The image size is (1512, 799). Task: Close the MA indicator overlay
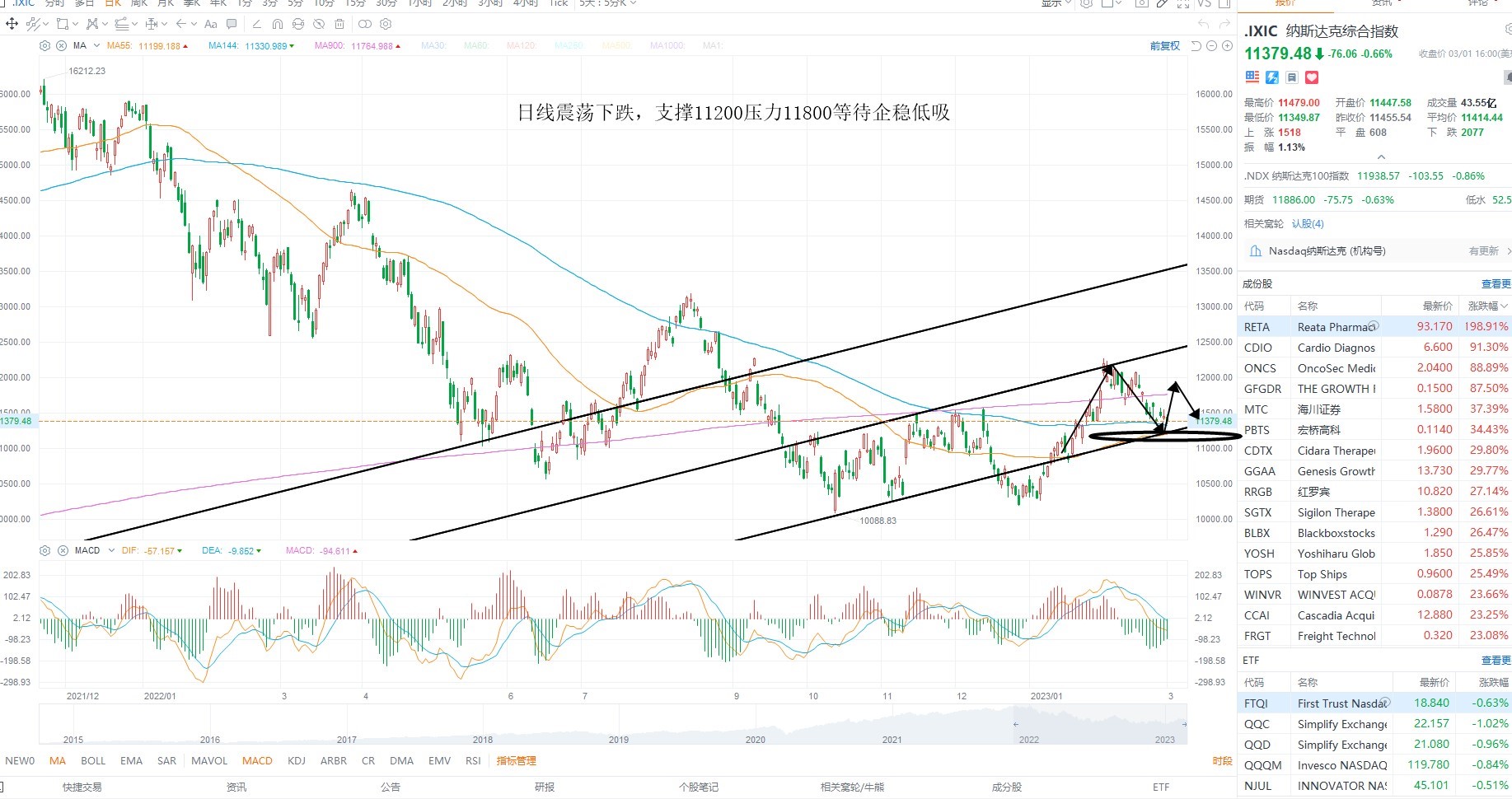61,46
